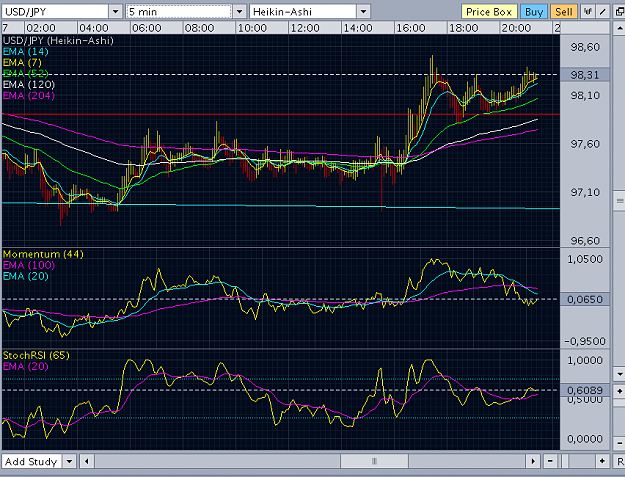Screen dimensions: 625x477
Task: Open the Add Study dropdown arrow
Action: 69,461
